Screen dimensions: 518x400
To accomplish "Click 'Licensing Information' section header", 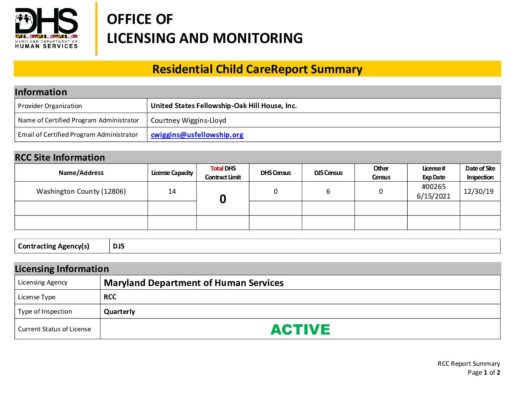I will point(257,269).
